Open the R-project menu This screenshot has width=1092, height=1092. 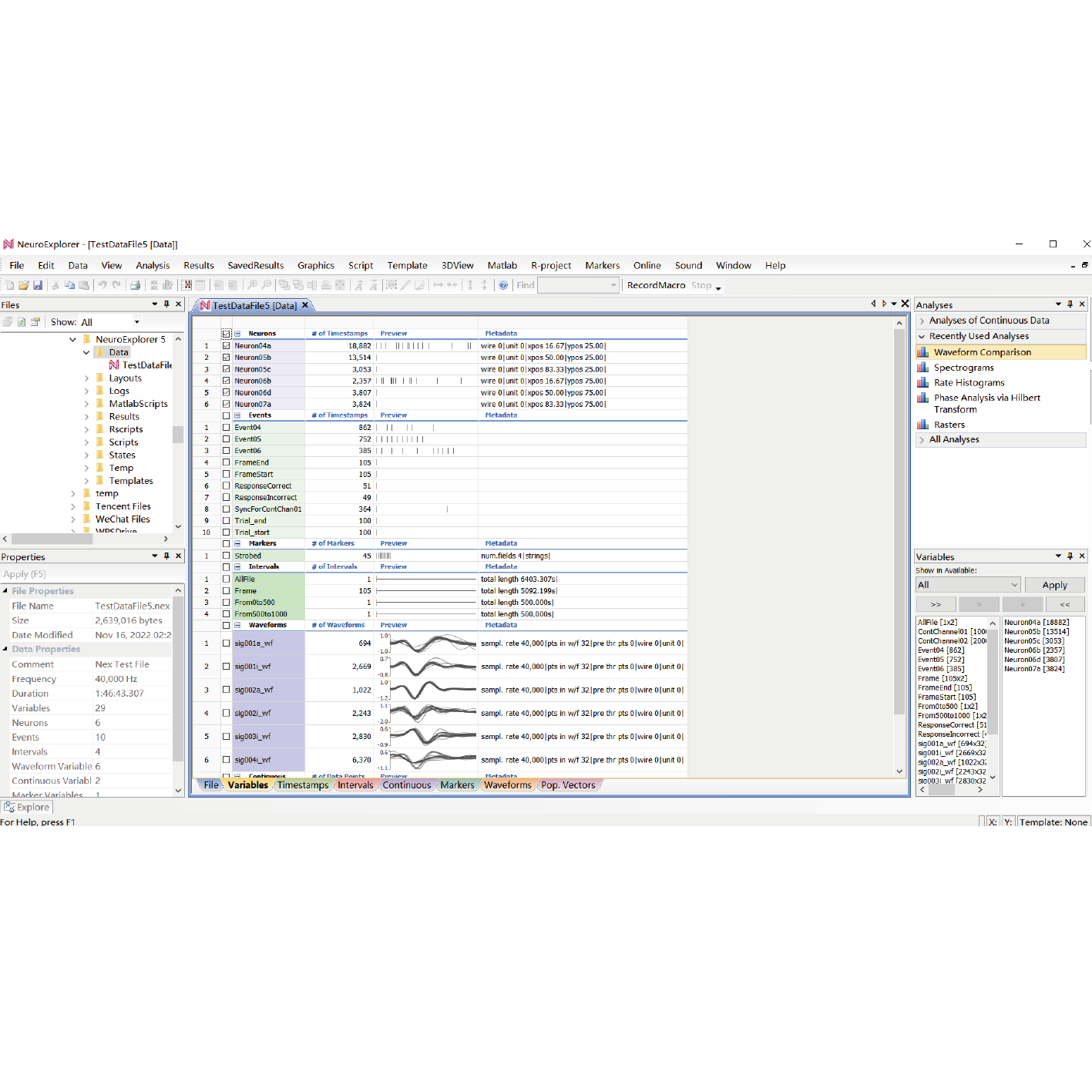[551, 265]
